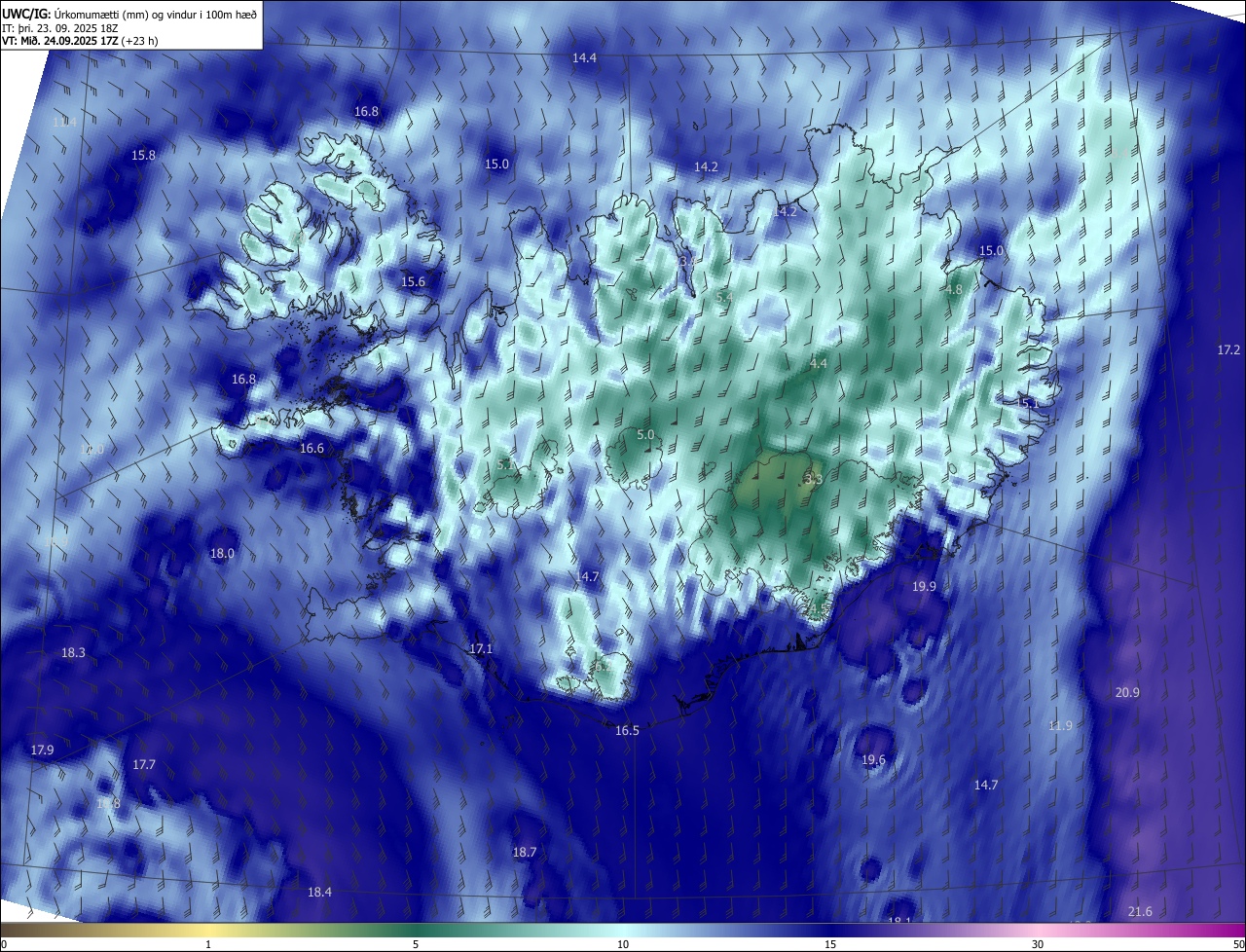The width and height of the screenshot is (1246, 952).
Task: Click the 20.9 value on the map
Action: [x=1127, y=693]
